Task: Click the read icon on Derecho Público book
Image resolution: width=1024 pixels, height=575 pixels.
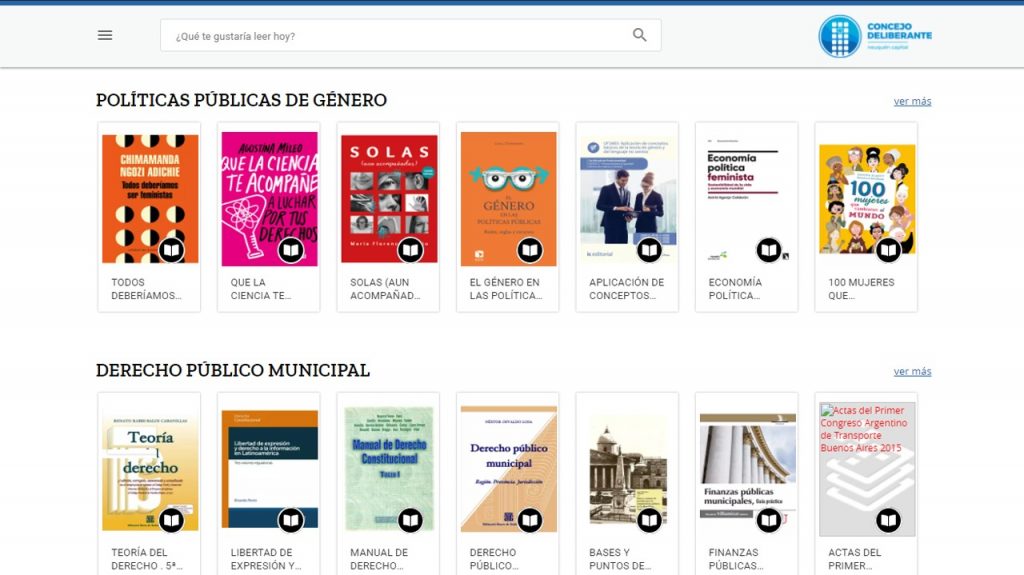Action: [x=530, y=520]
